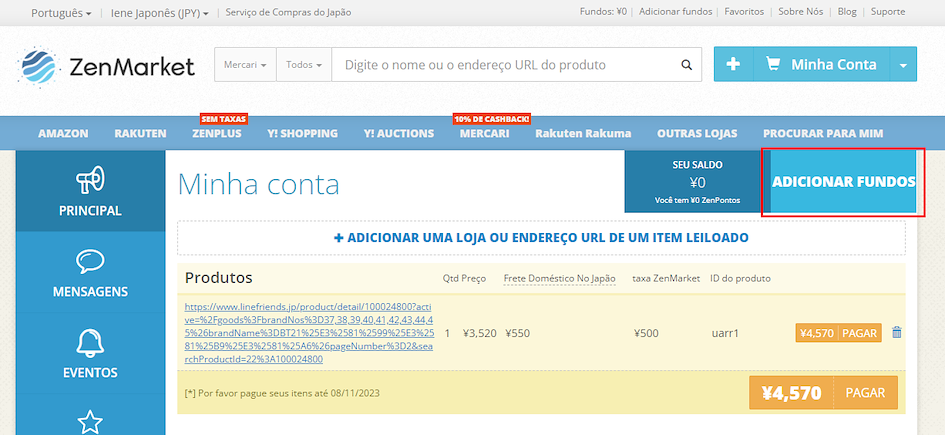Click Serviço de Compras do Japão link

click(288, 12)
